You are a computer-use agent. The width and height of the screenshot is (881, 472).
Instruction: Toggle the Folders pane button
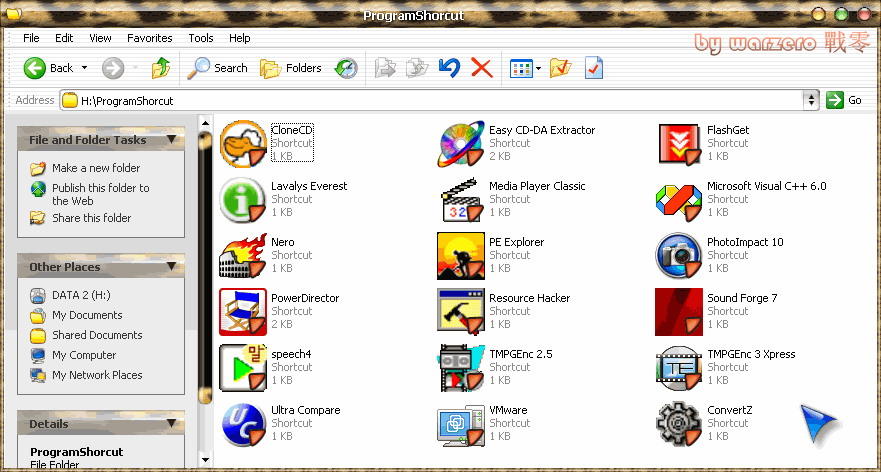(290, 68)
